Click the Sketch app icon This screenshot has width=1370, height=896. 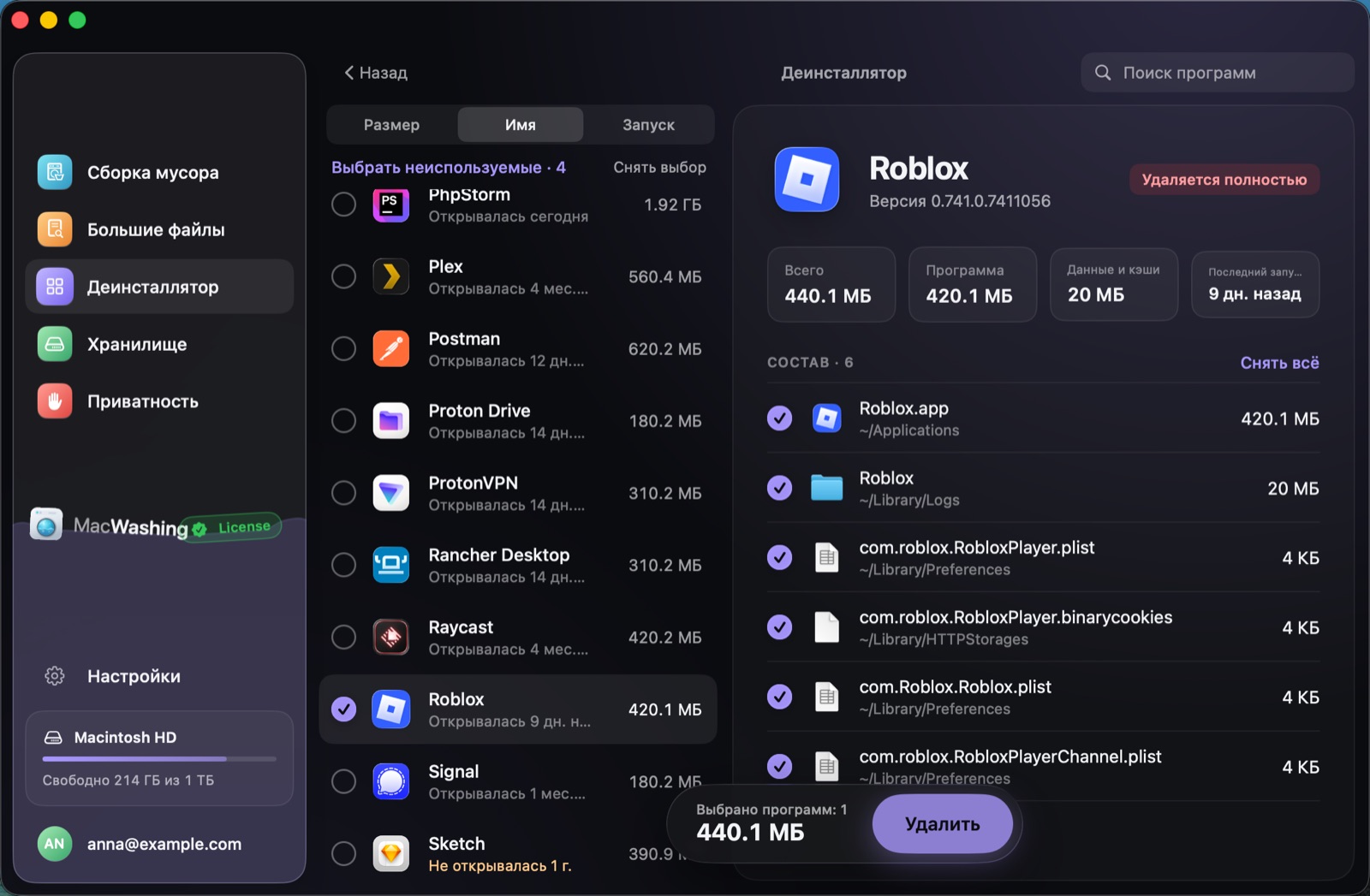[x=391, y=853]
